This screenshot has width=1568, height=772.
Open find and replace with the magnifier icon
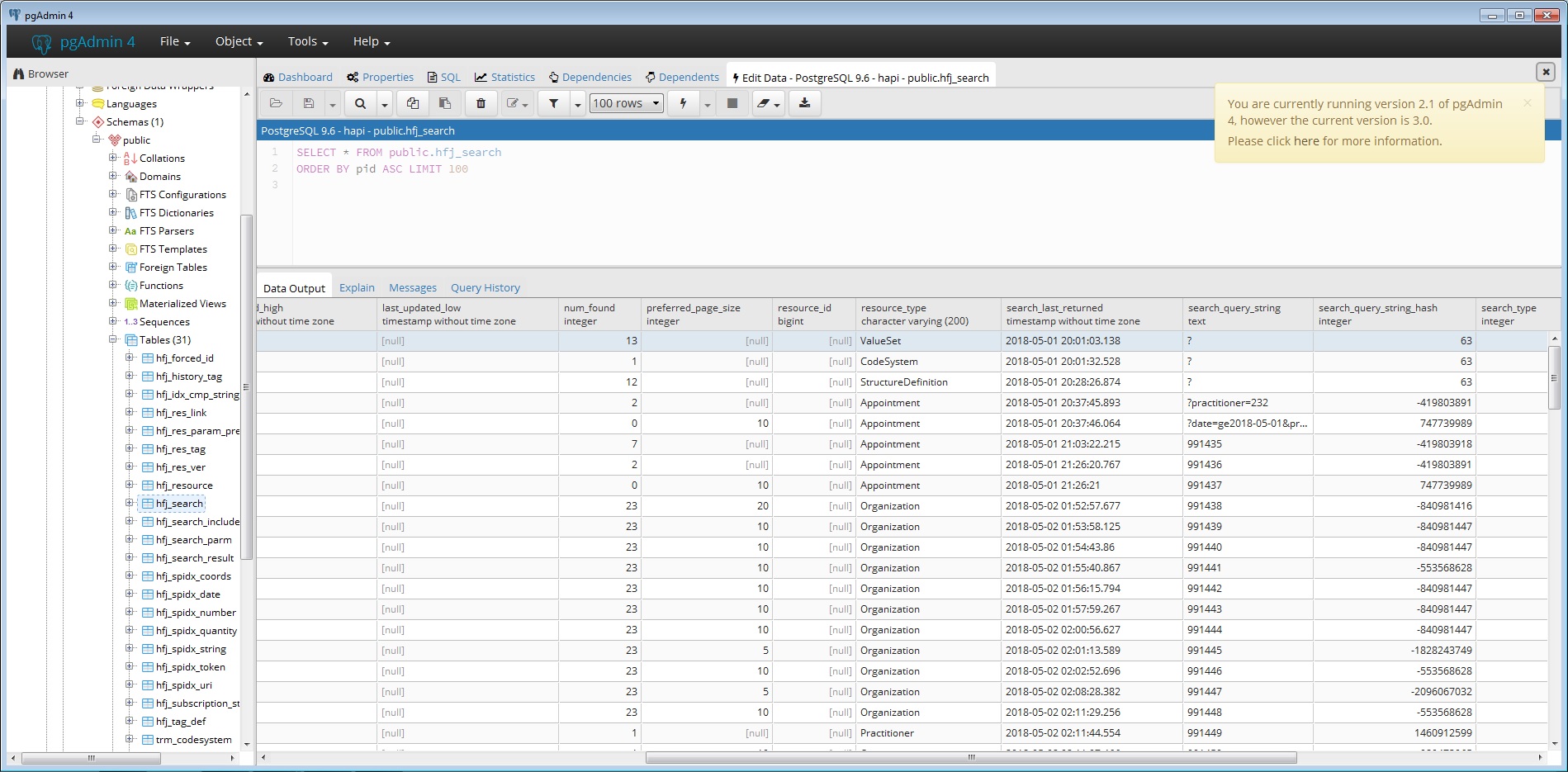click(x=360, y=103)
